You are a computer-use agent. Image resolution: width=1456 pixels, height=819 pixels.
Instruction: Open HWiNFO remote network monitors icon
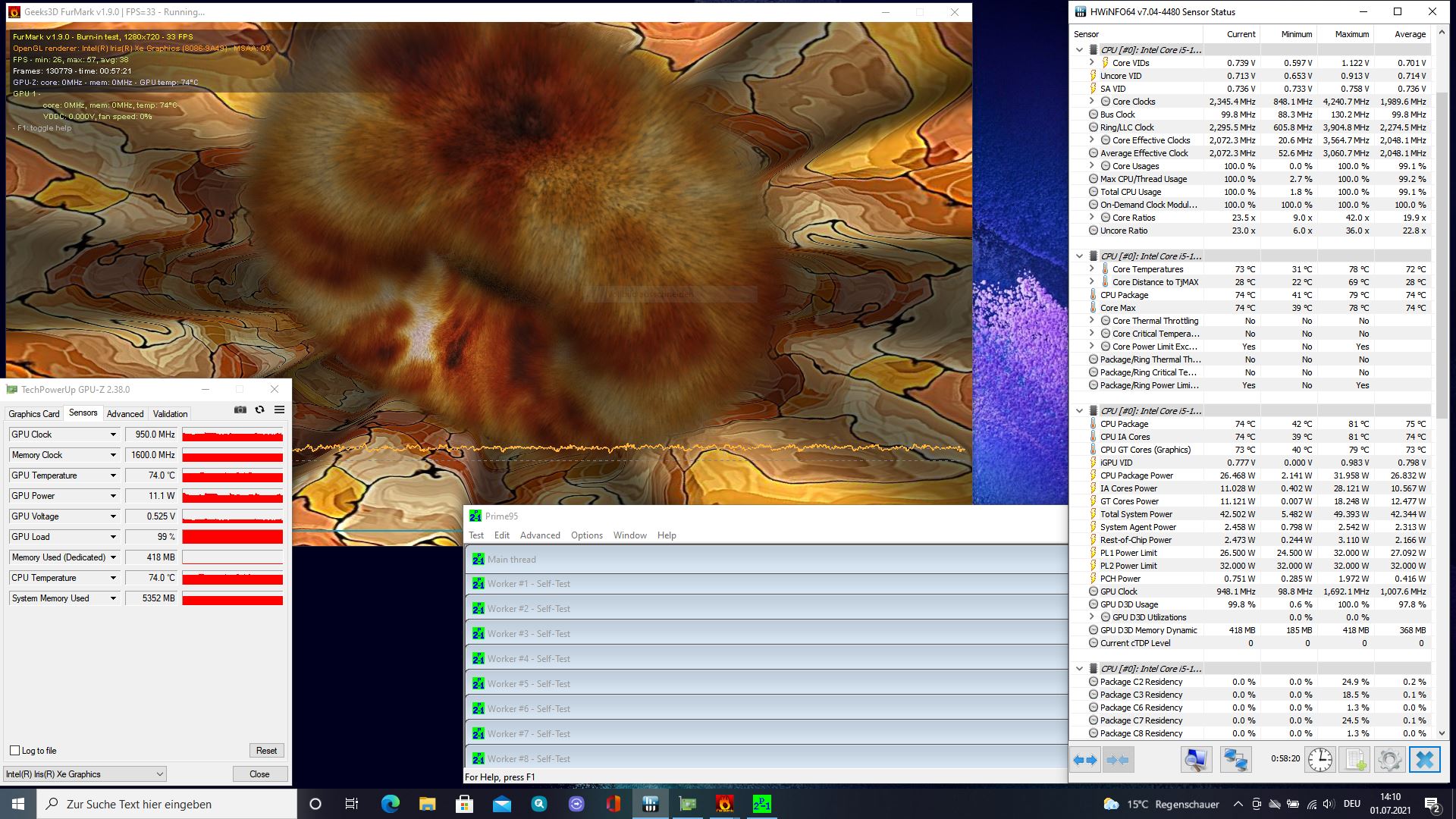point(1235,759)
